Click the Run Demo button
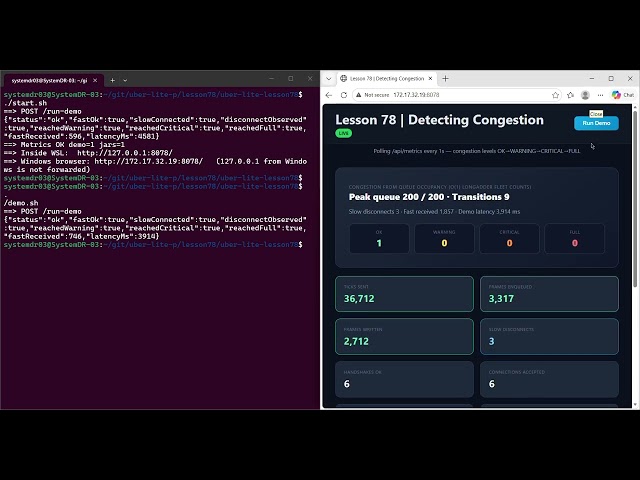640x480 pixels. click(596, 123)
